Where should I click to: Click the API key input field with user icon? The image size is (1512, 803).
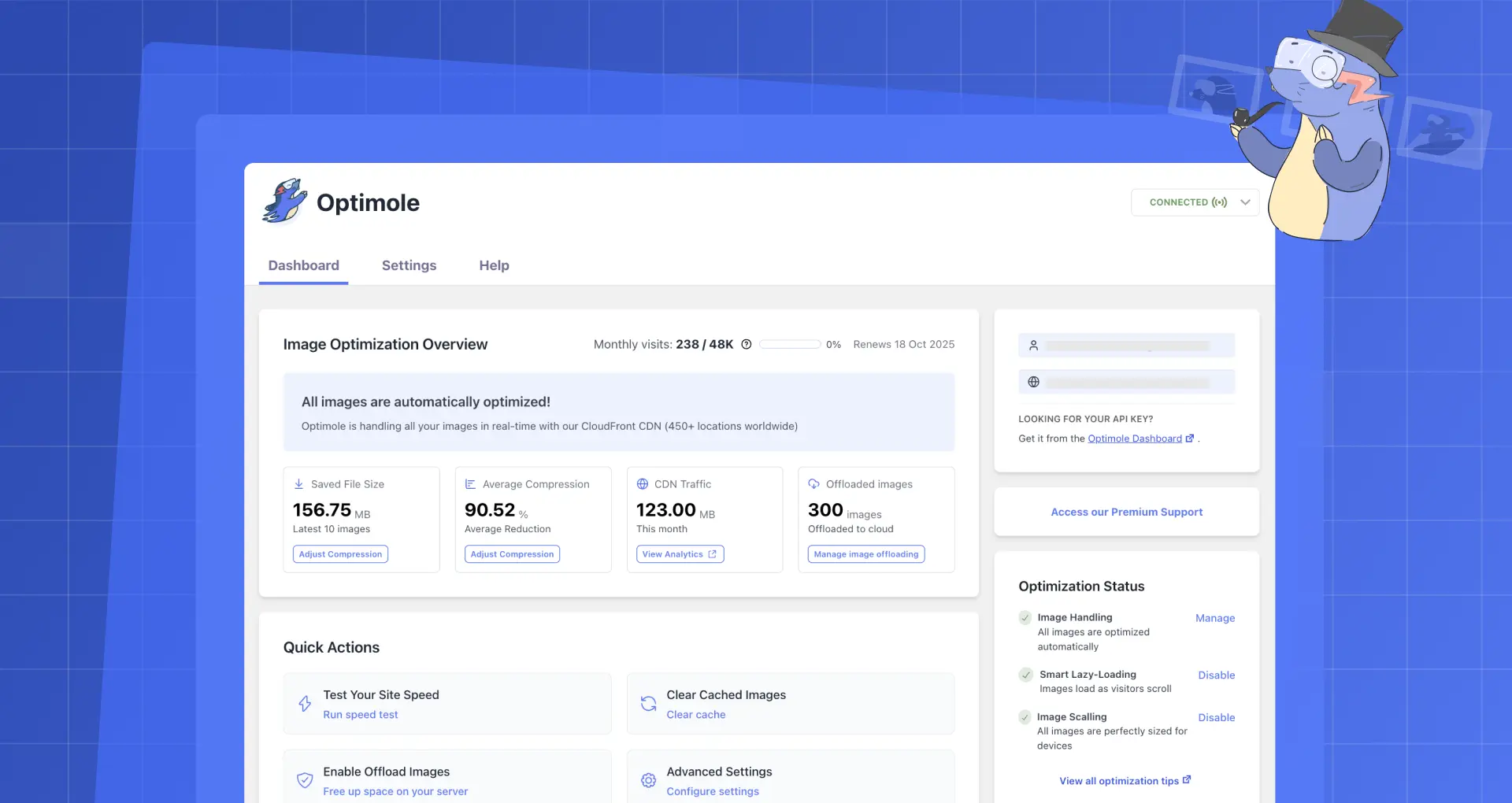tap(1126, 345)
